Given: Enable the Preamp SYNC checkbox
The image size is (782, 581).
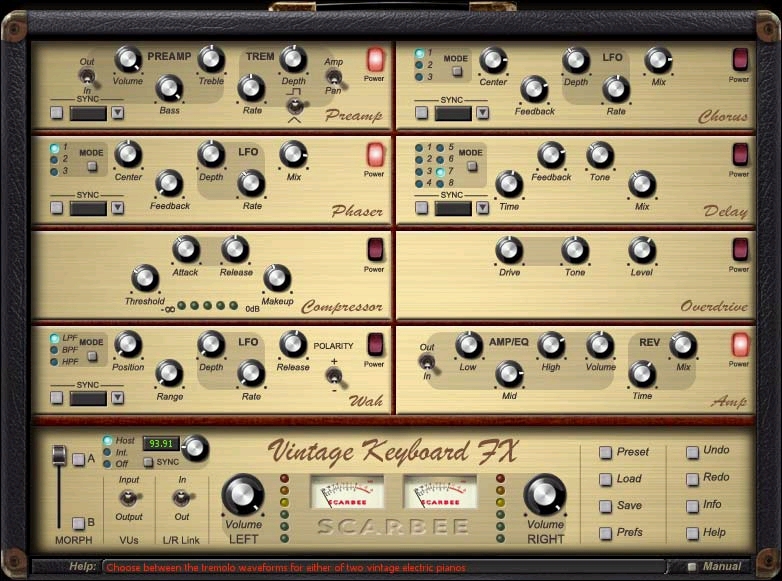Looking at the screenshot, I should tap(57, 113).
